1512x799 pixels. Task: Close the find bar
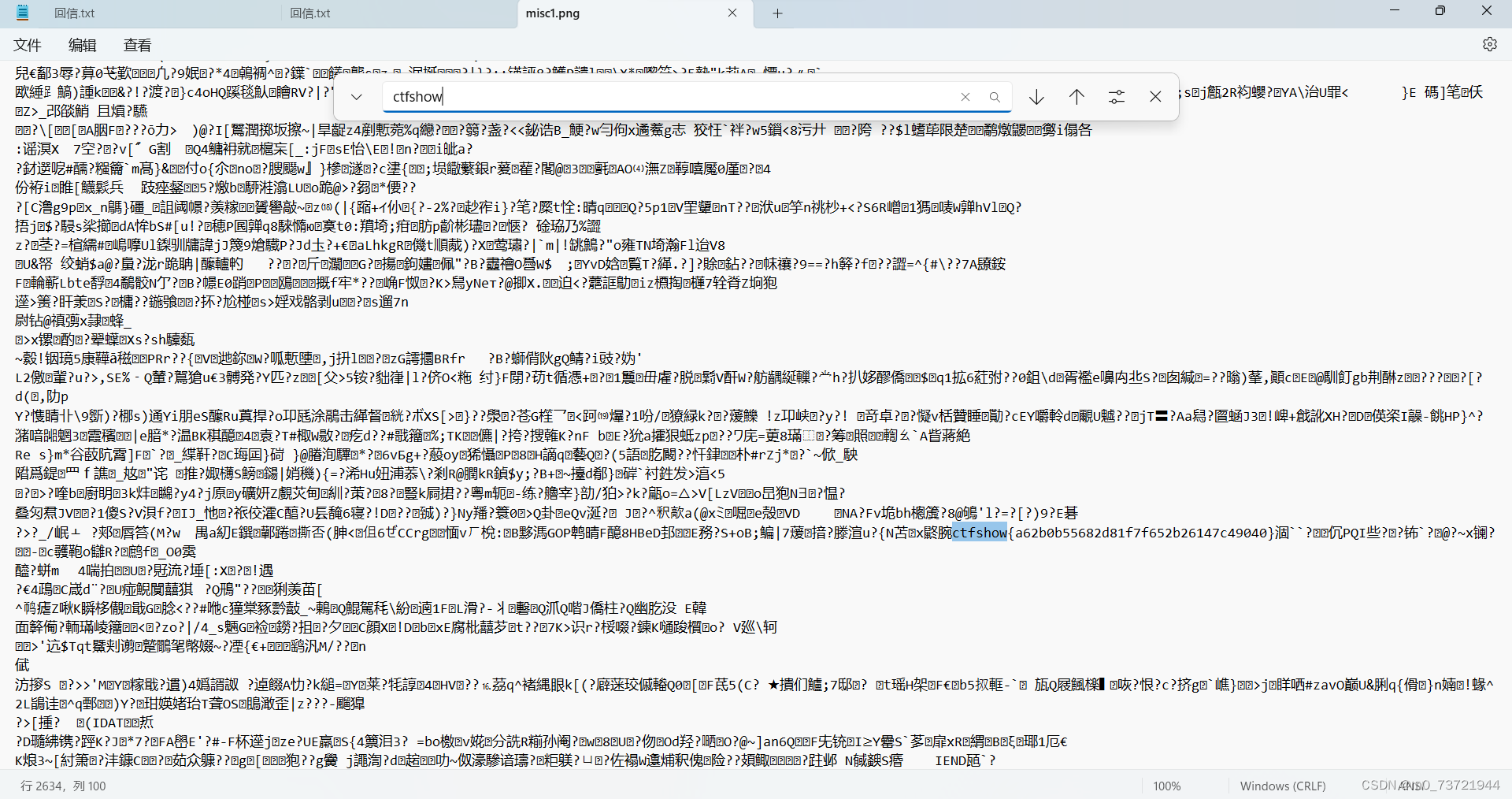tap(1155, 96)
